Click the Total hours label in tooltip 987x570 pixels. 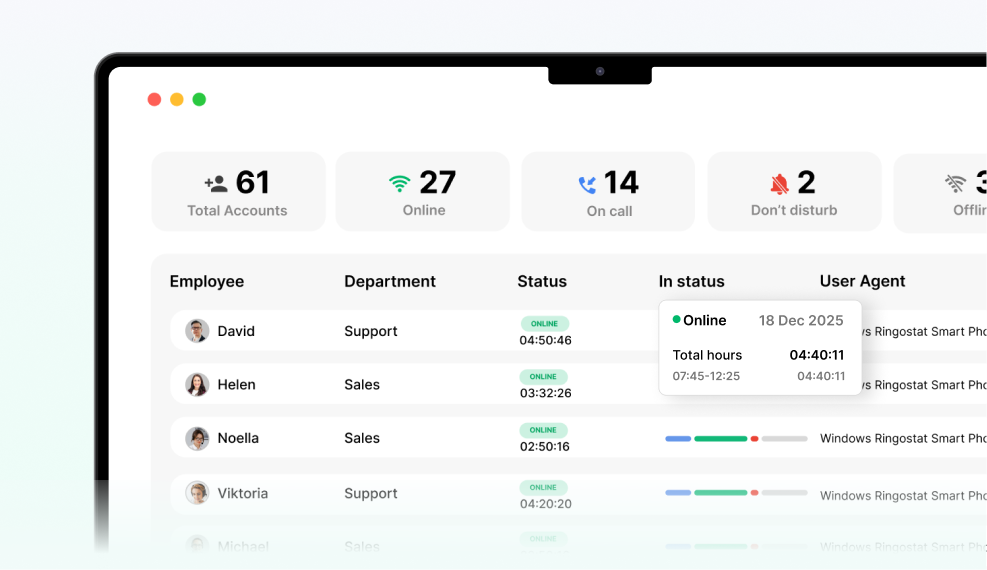tap(707, 355)
